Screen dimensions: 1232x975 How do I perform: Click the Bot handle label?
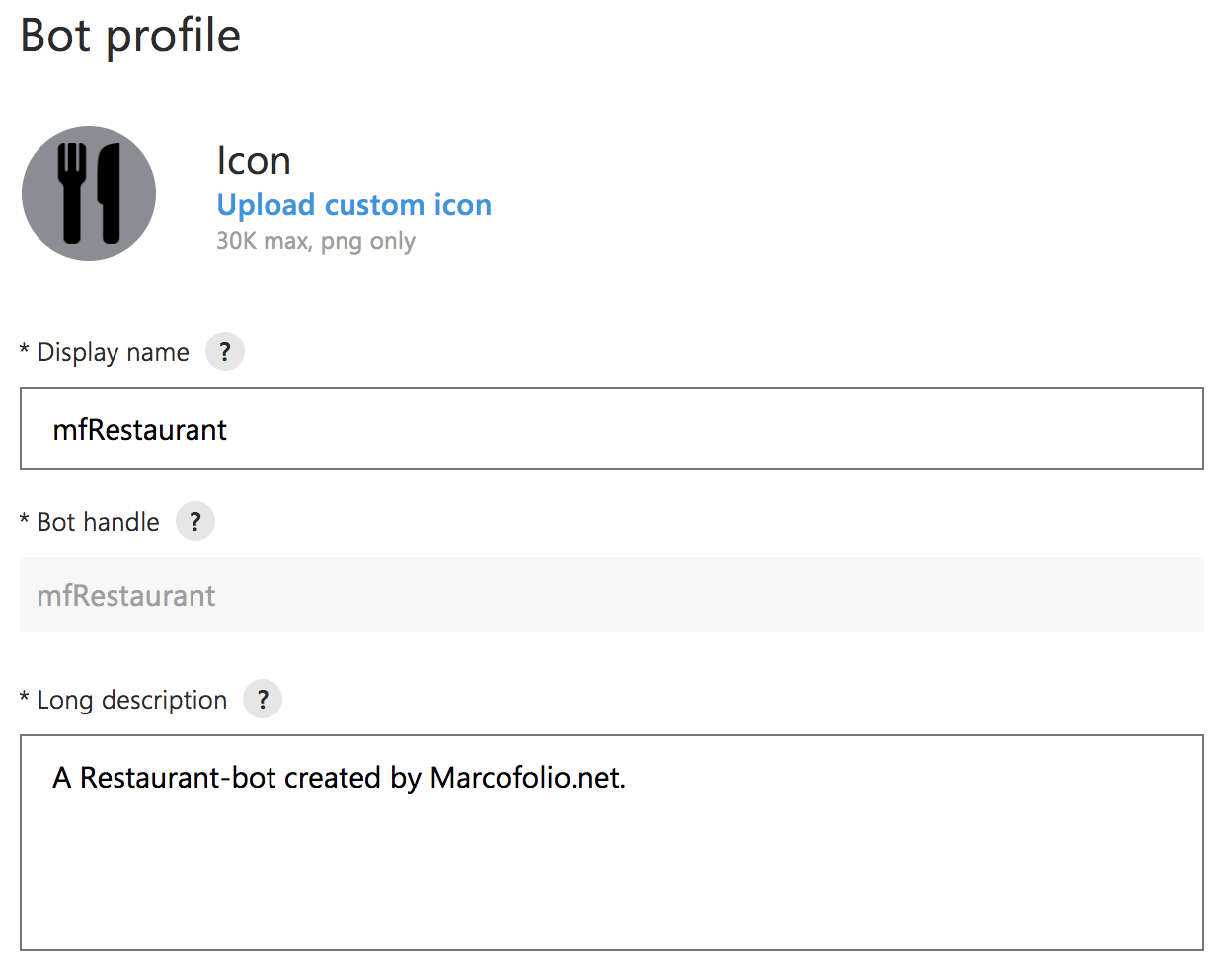pyautogui.click(x=98, y=522)
